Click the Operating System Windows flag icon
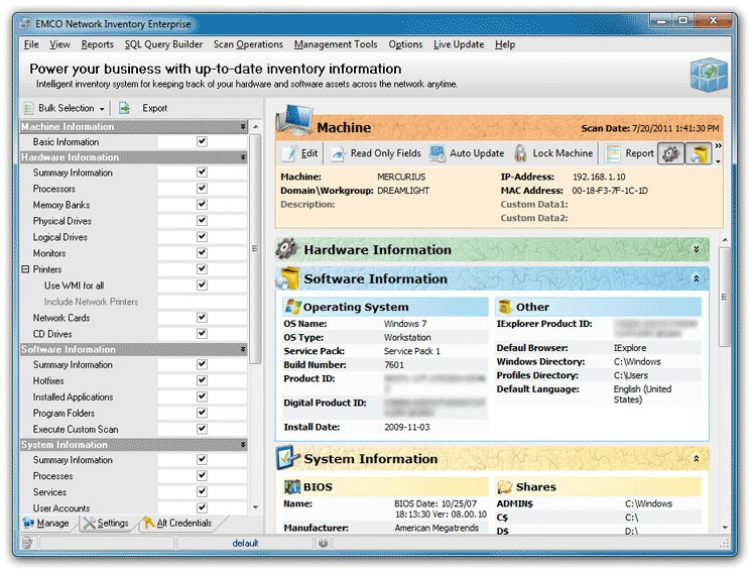 pyautogui.click(x=293, y=306)
